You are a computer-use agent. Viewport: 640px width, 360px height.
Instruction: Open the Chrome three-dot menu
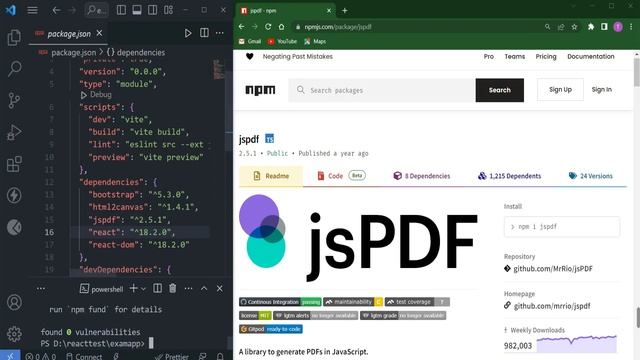click(x=631, y=27)
